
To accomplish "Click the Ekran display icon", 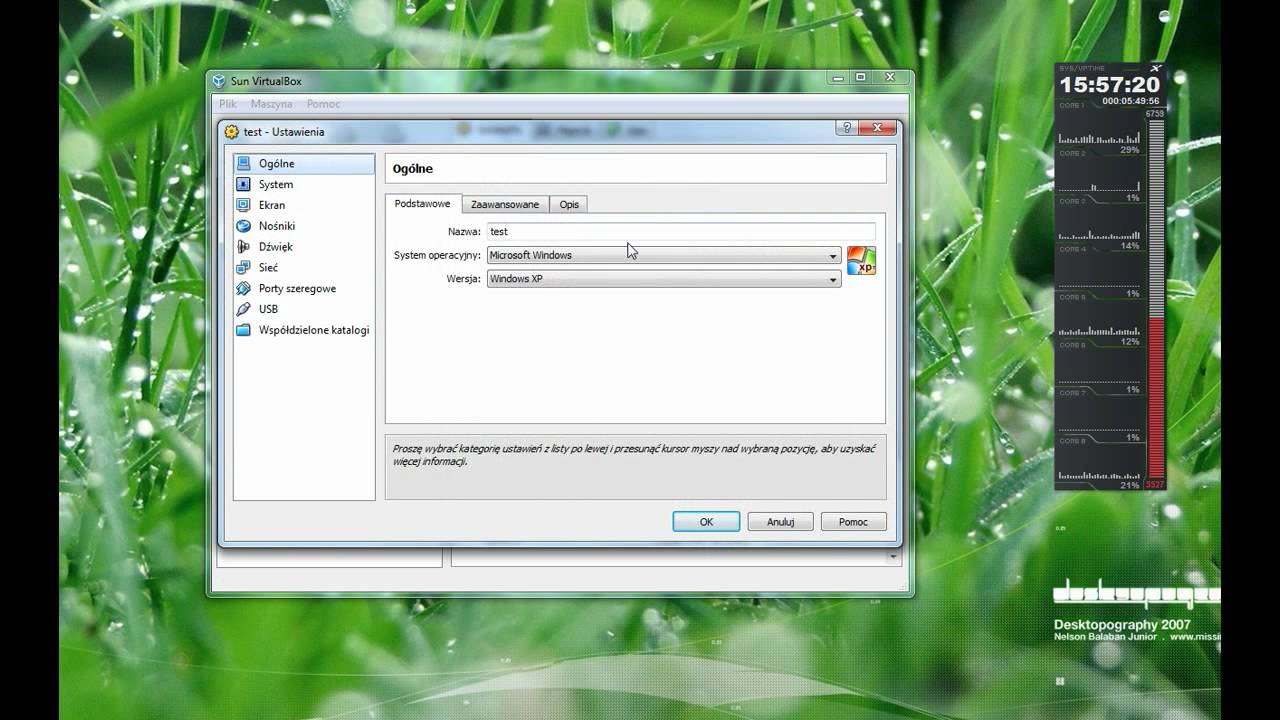I will [243, 205].
